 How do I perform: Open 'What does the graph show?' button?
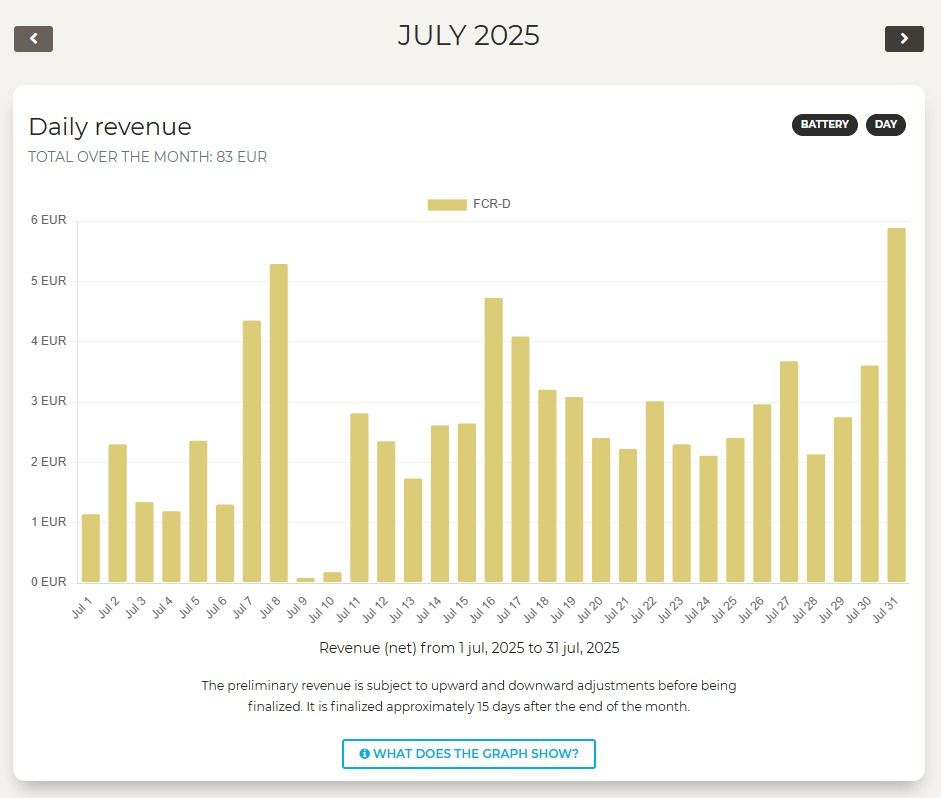click(468, 754)
